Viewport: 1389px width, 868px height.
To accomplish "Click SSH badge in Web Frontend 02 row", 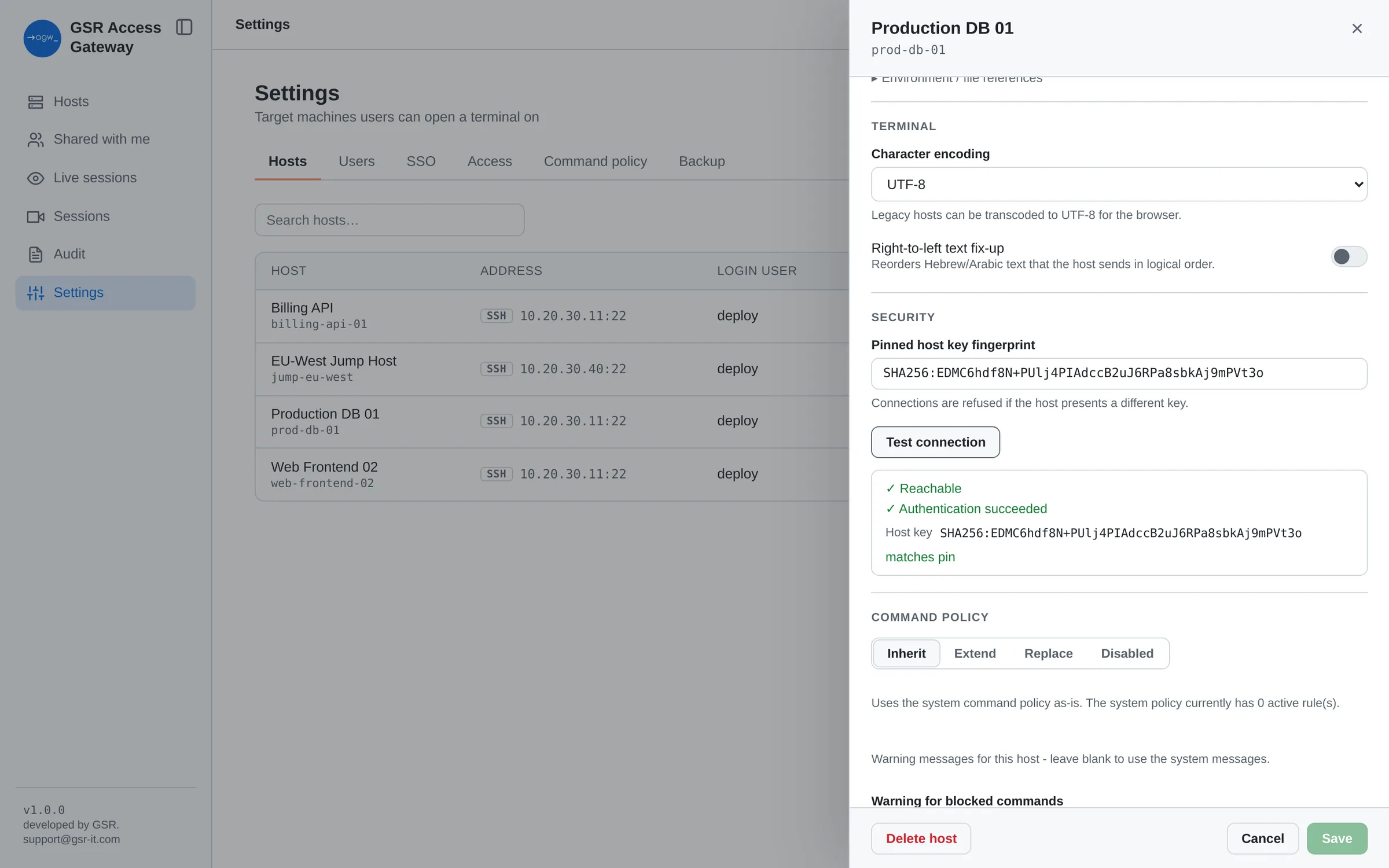I will click(496, 475).
